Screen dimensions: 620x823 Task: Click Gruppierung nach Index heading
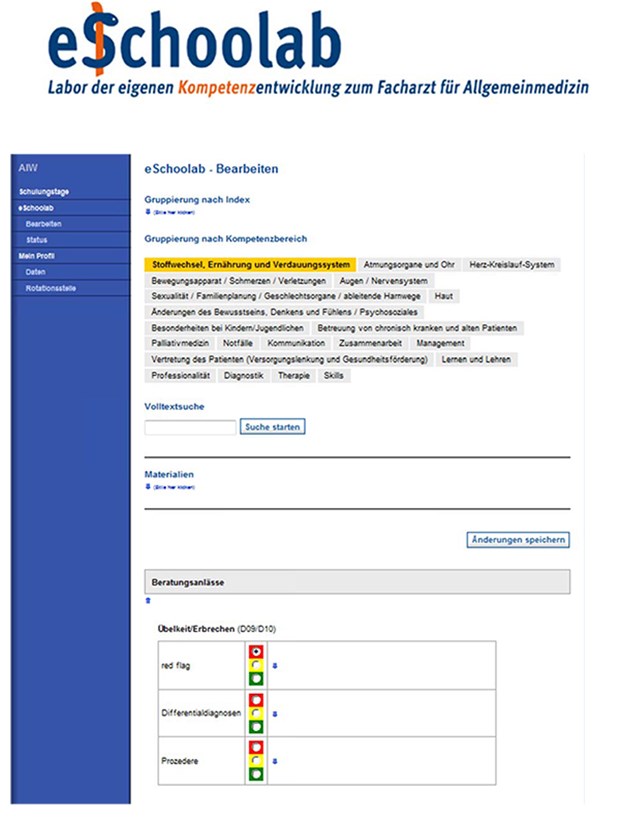pos(197,199)
